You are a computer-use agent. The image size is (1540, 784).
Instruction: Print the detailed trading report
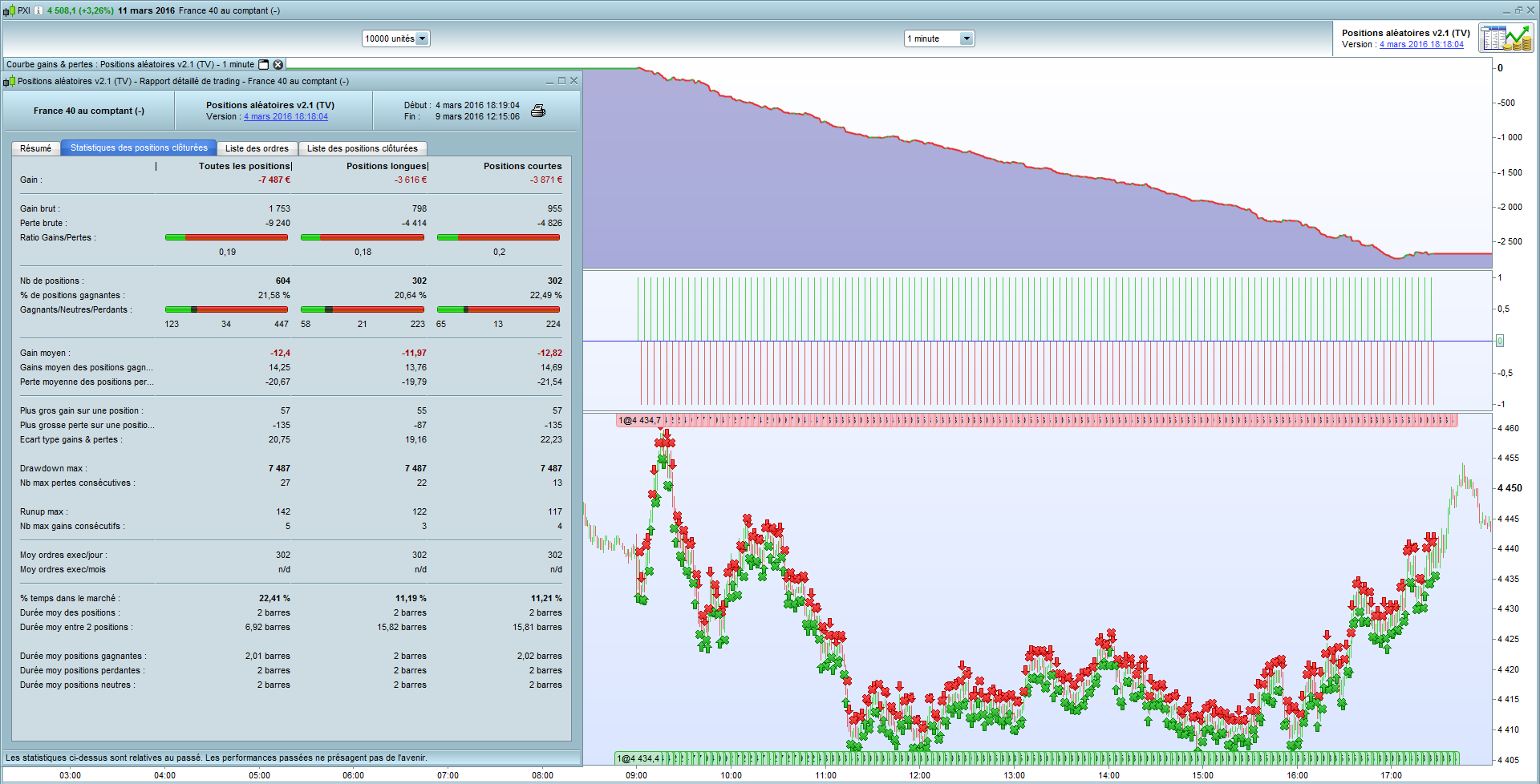point(538,111)
